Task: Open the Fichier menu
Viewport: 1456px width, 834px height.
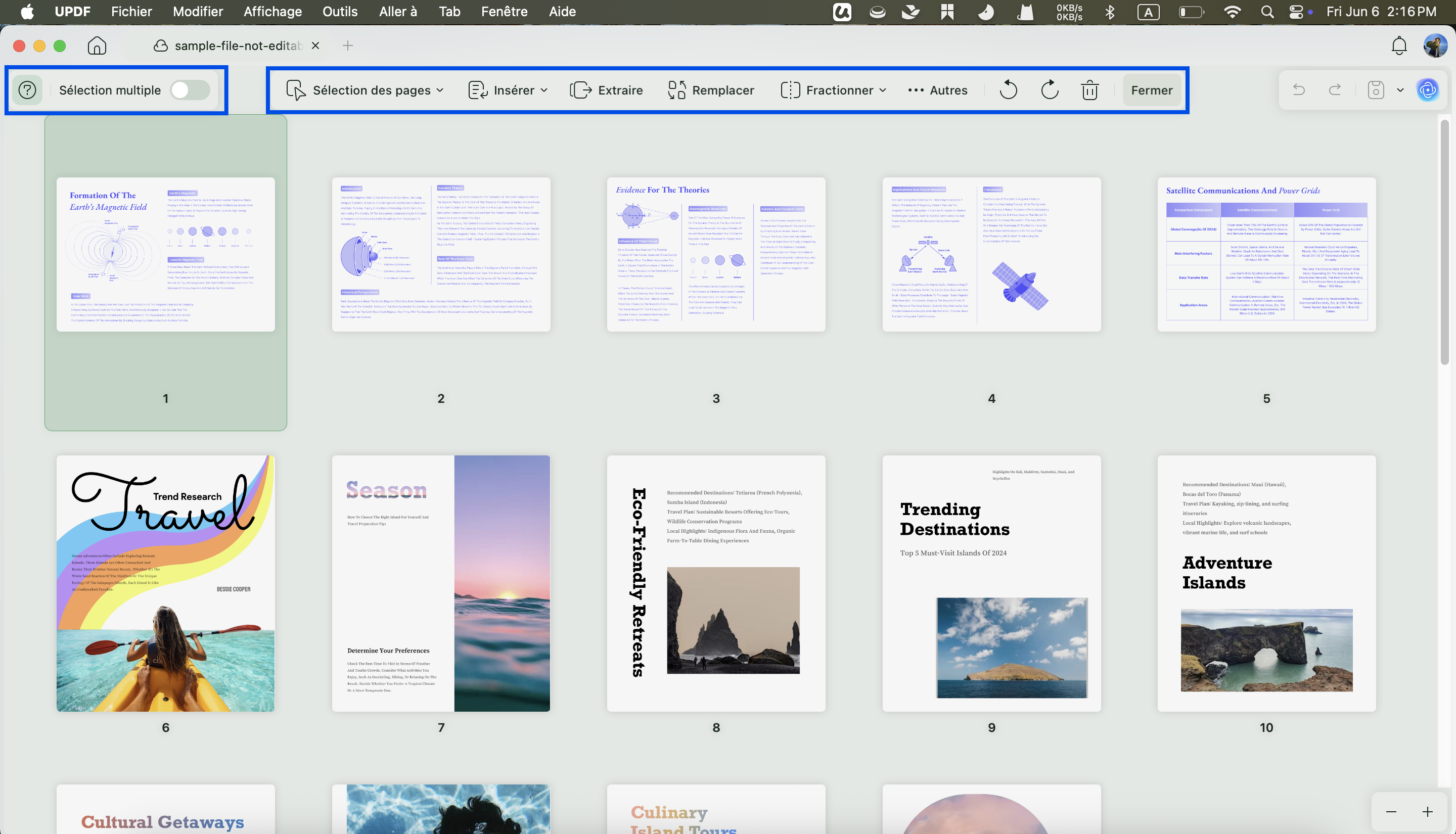Action: pos(131,12)
